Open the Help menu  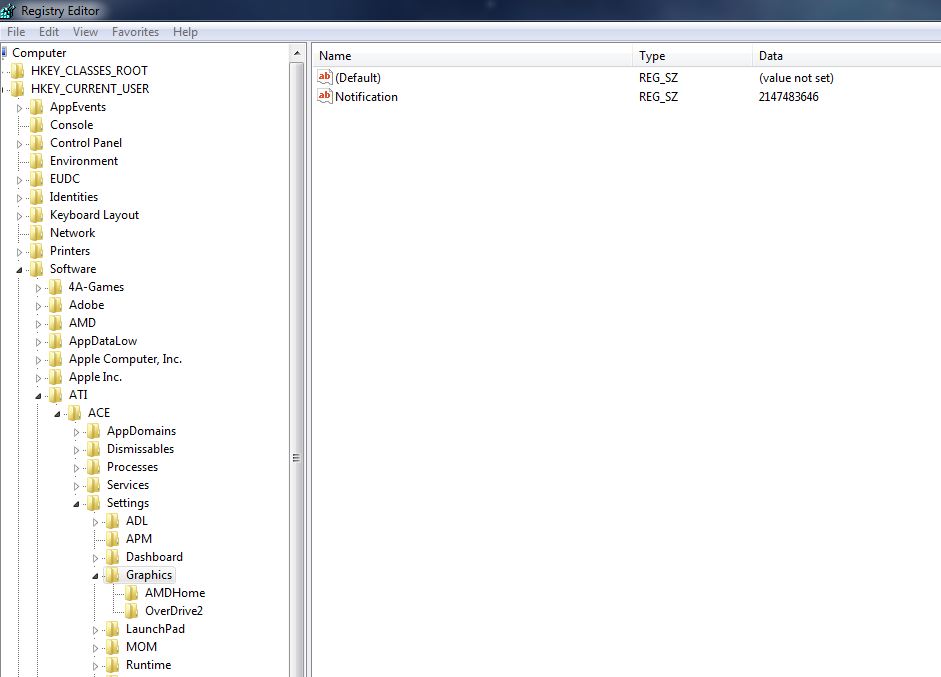click(185, 32)
